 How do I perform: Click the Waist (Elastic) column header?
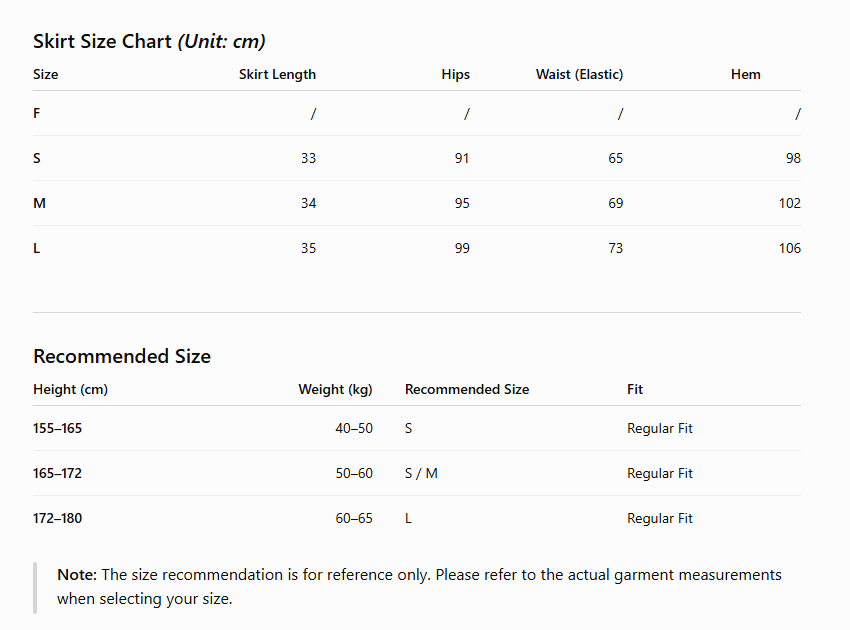pos(579,74)
